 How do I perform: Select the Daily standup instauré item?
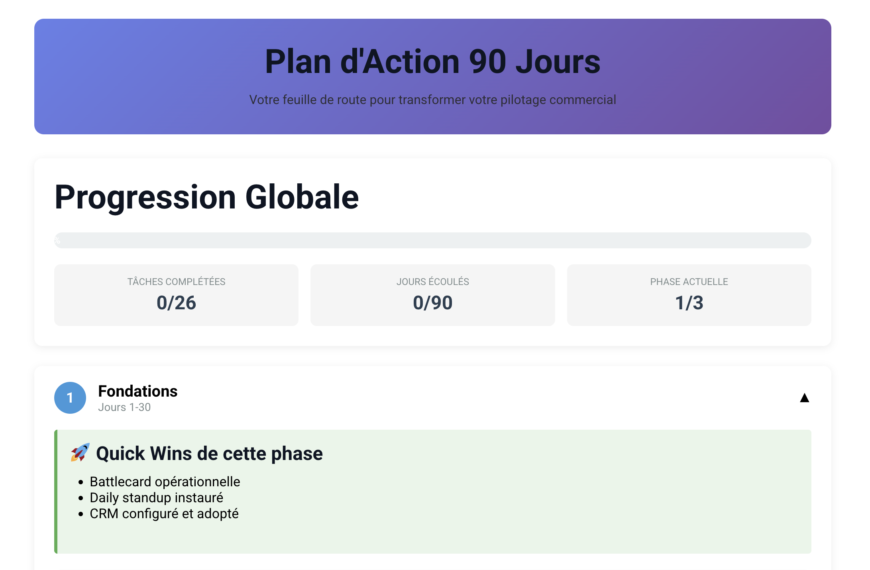coord(156,498)
